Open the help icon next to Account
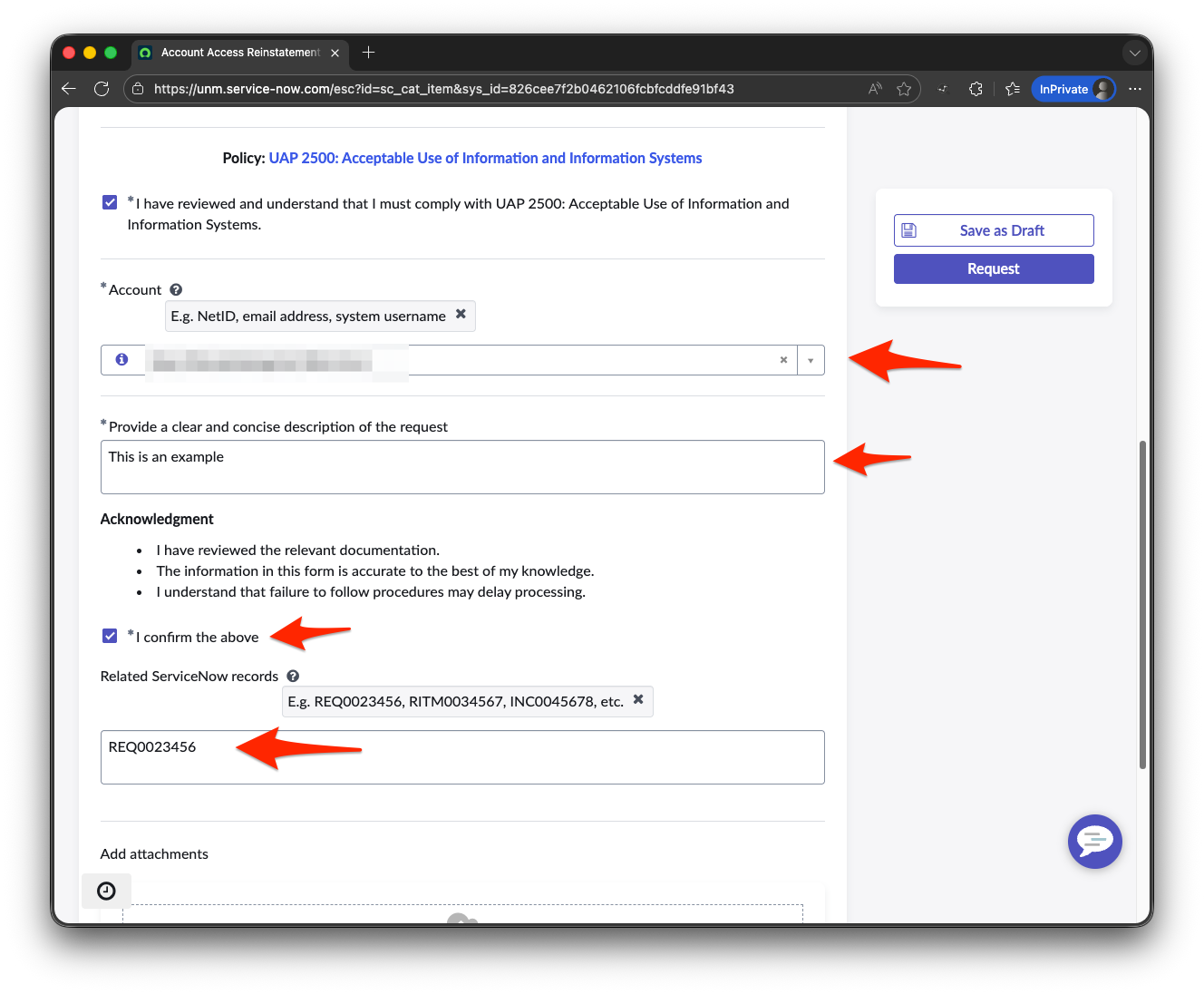This screenshot has height=994, width=1204. (x=175, y=288)
